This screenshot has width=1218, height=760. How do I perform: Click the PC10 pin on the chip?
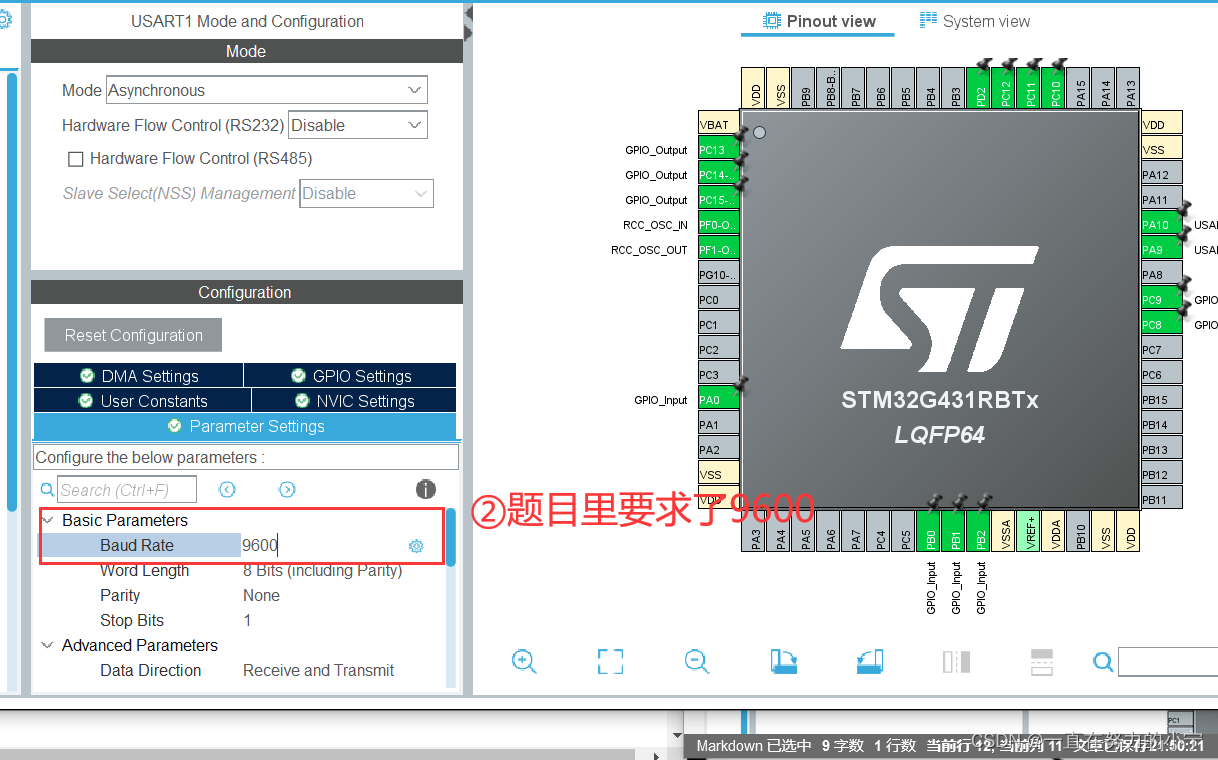pyautogui.click(x=1055, y=89)
